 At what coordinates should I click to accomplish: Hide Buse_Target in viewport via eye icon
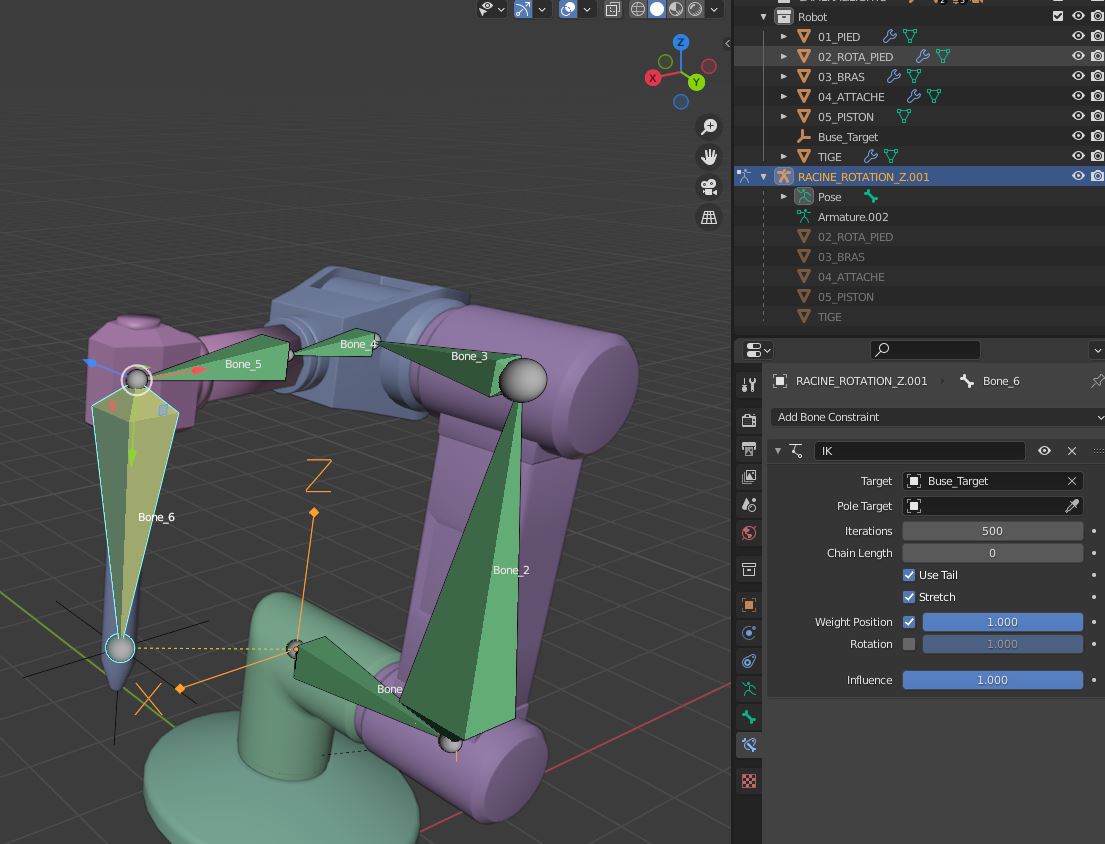point(1078,136)
